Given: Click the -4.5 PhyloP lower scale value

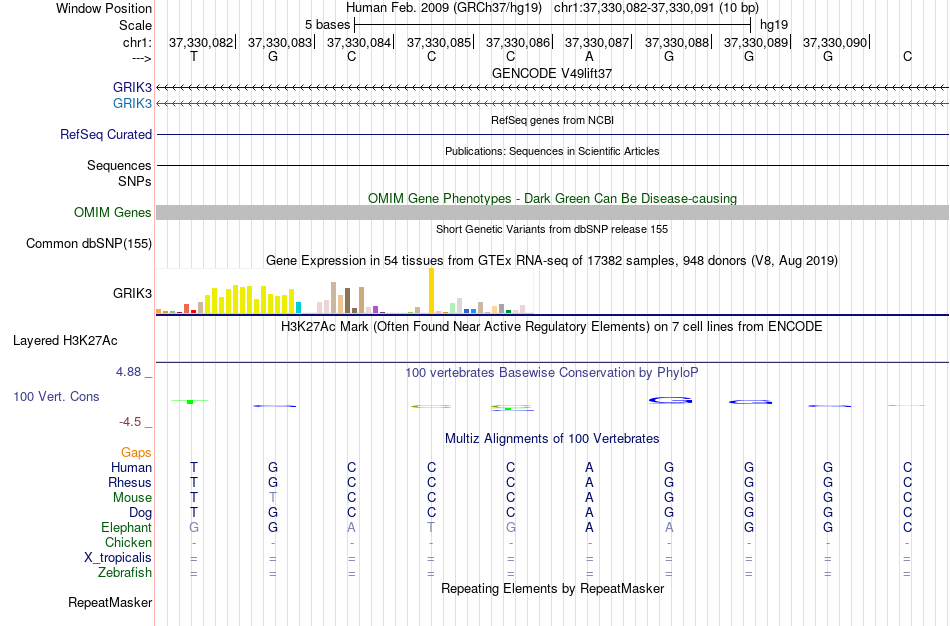Looking at the screenshot, I should click(x=130, y=422).
